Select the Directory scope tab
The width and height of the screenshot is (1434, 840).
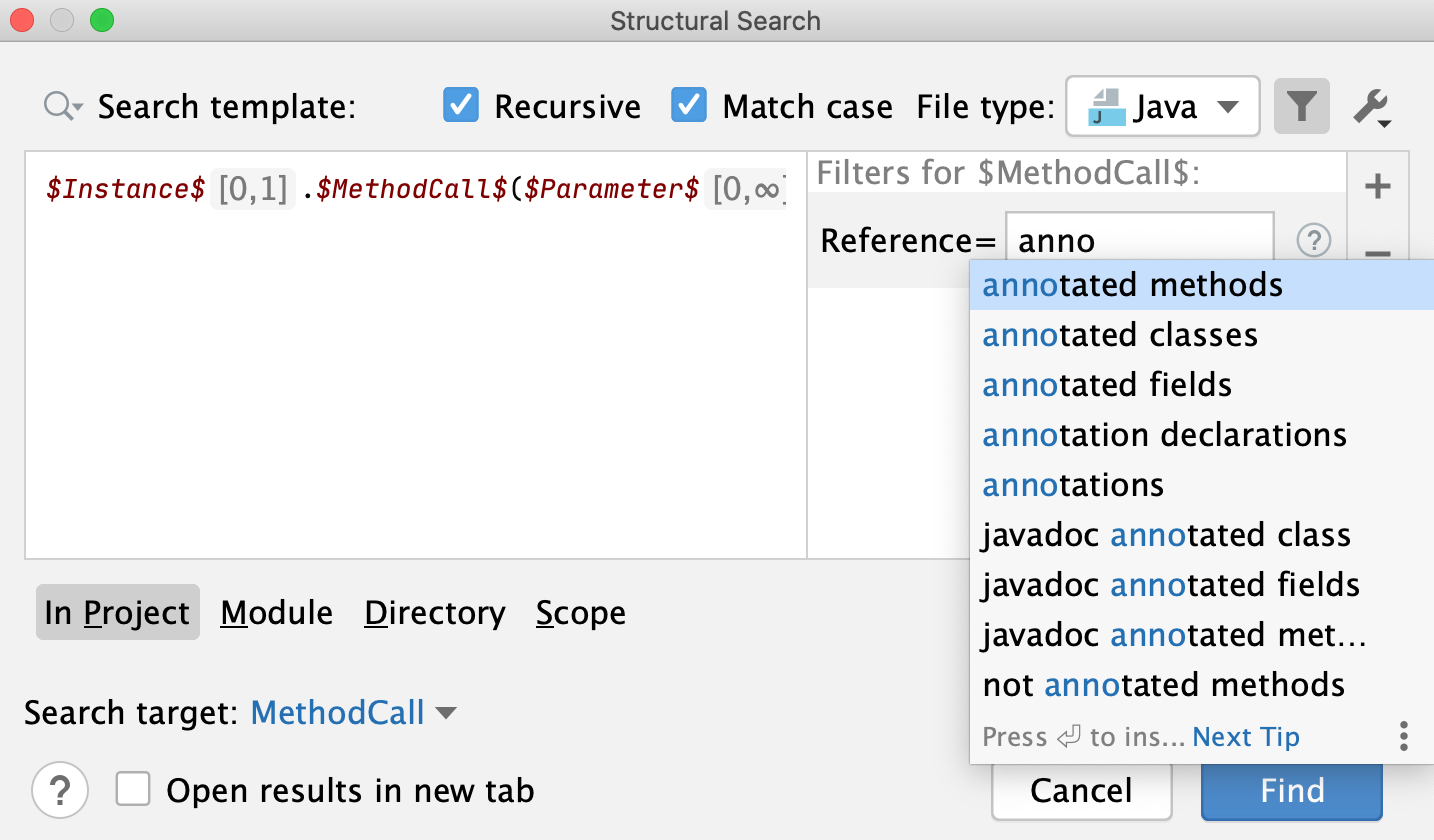coord(434,612)
